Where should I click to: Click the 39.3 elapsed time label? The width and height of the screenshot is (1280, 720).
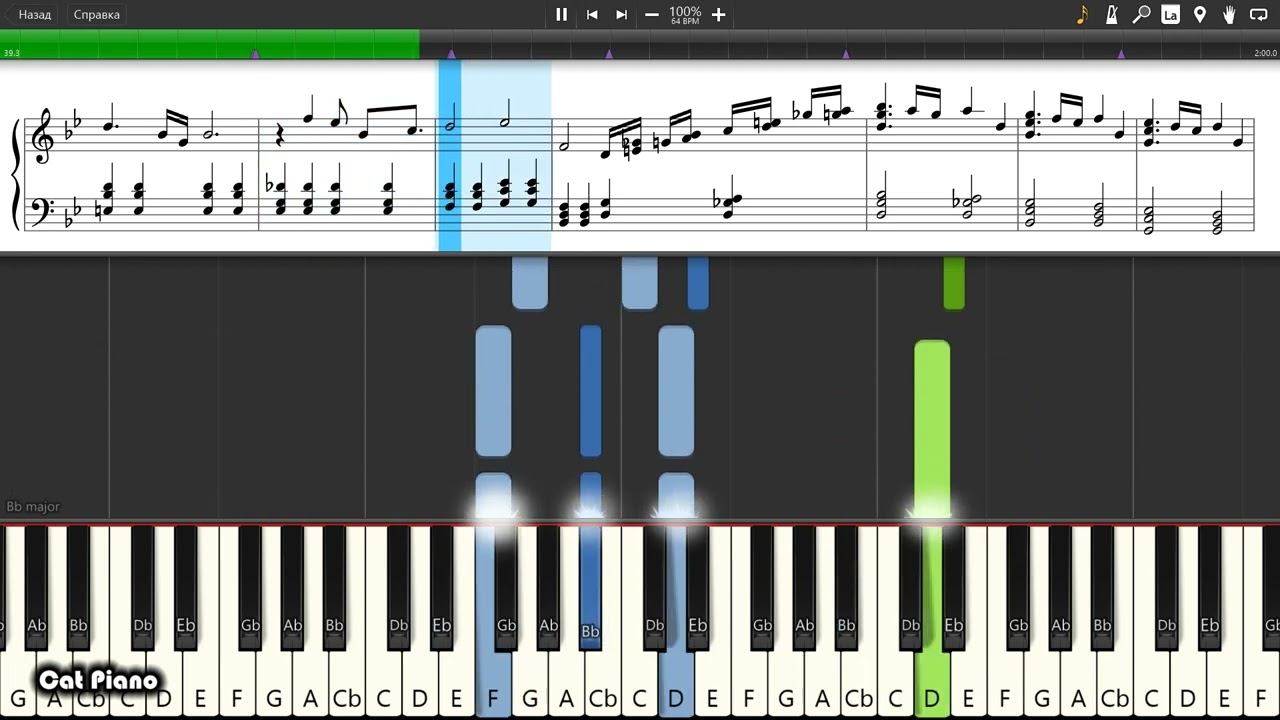click(x=12, y=53)
